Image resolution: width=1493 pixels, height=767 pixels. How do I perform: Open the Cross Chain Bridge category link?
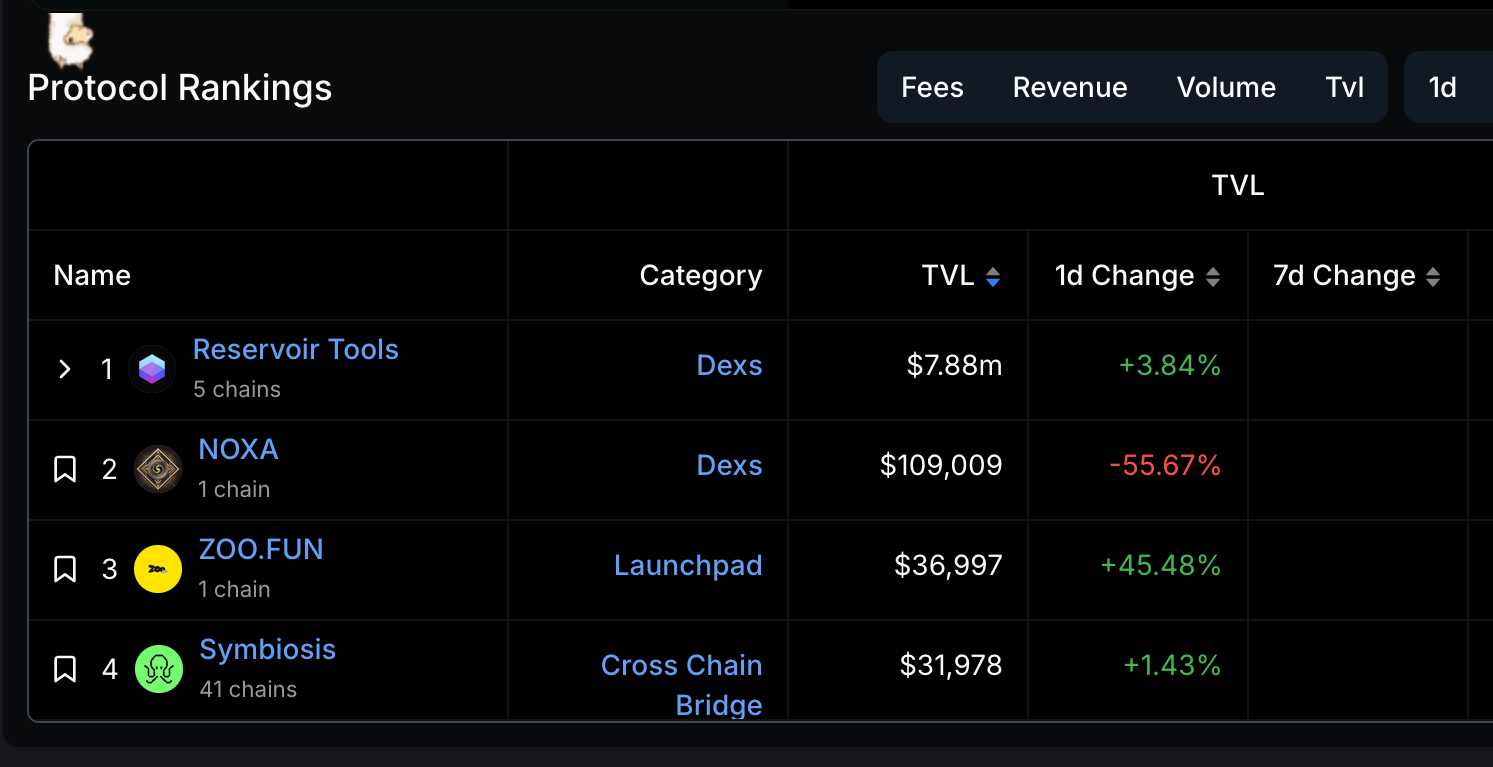[682, 685]
